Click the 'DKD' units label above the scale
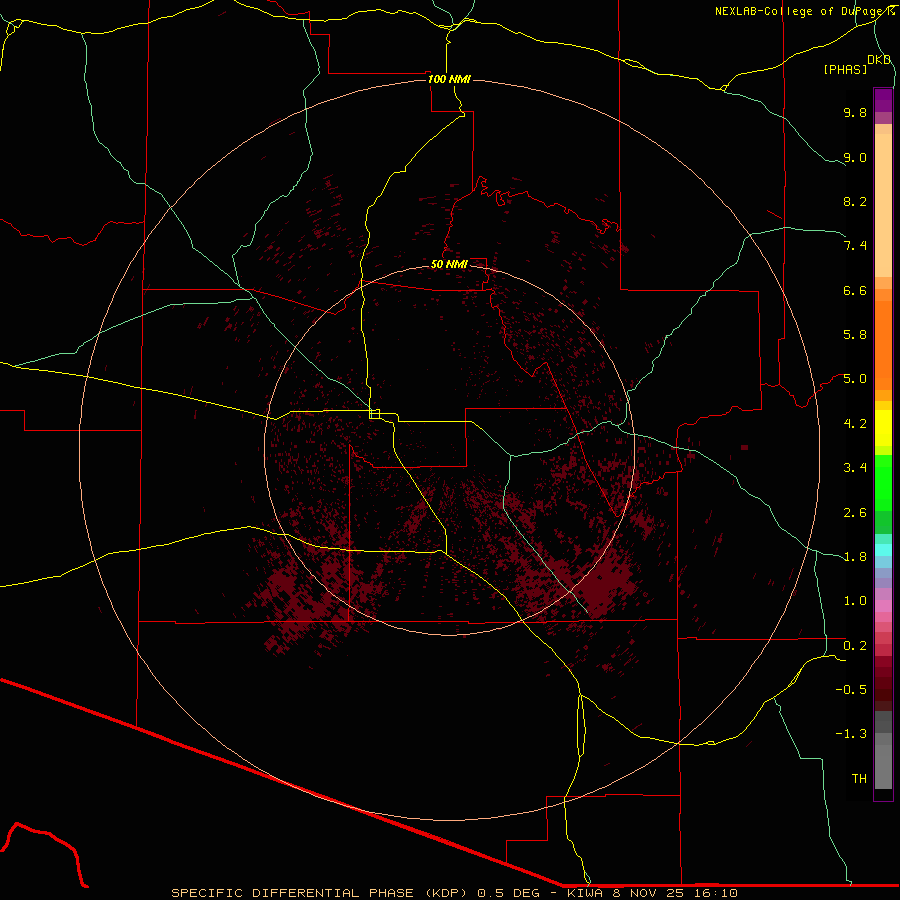900x900 pixels. coord(879,60)
